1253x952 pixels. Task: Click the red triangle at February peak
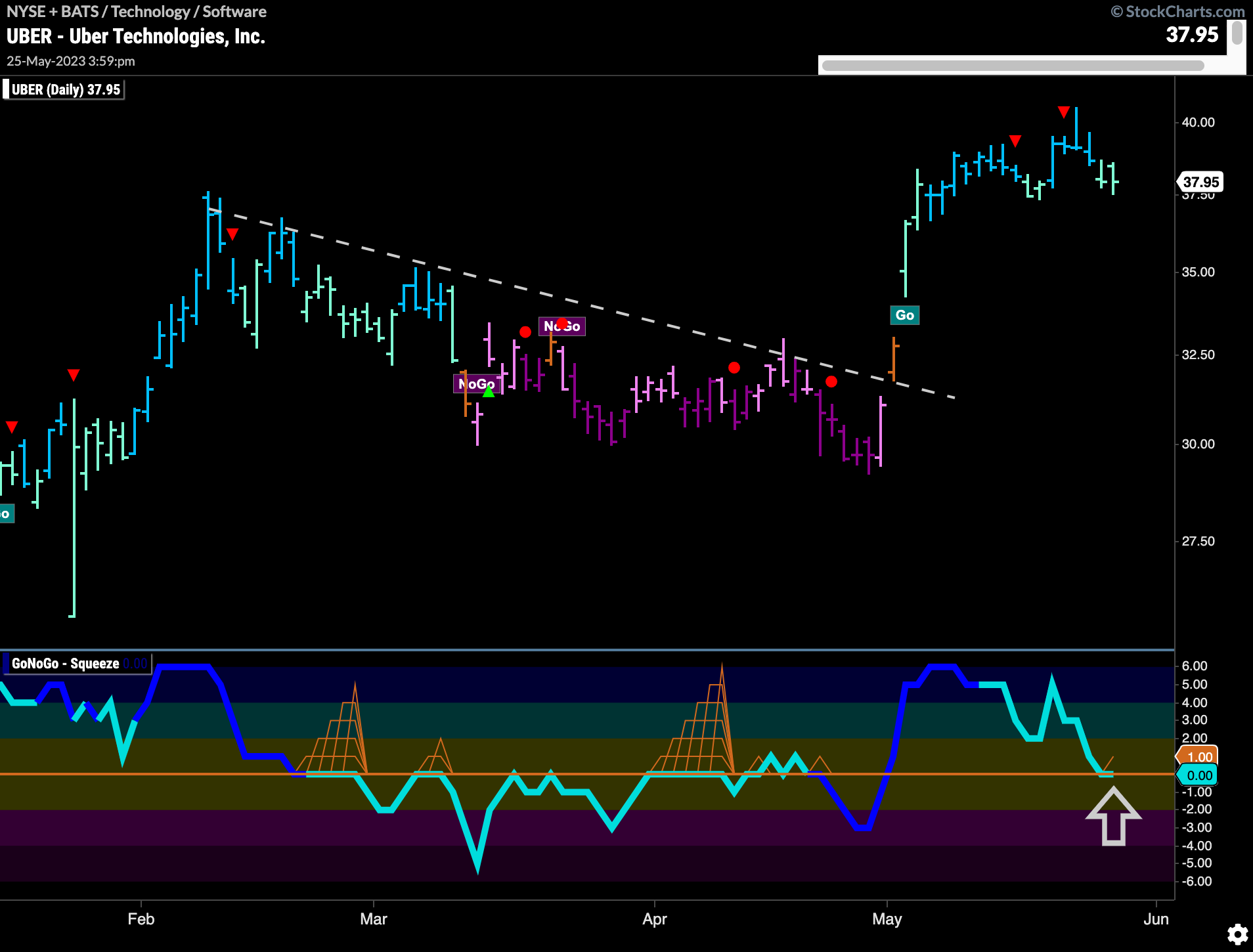pyautogui.click(x=232, y=234)
